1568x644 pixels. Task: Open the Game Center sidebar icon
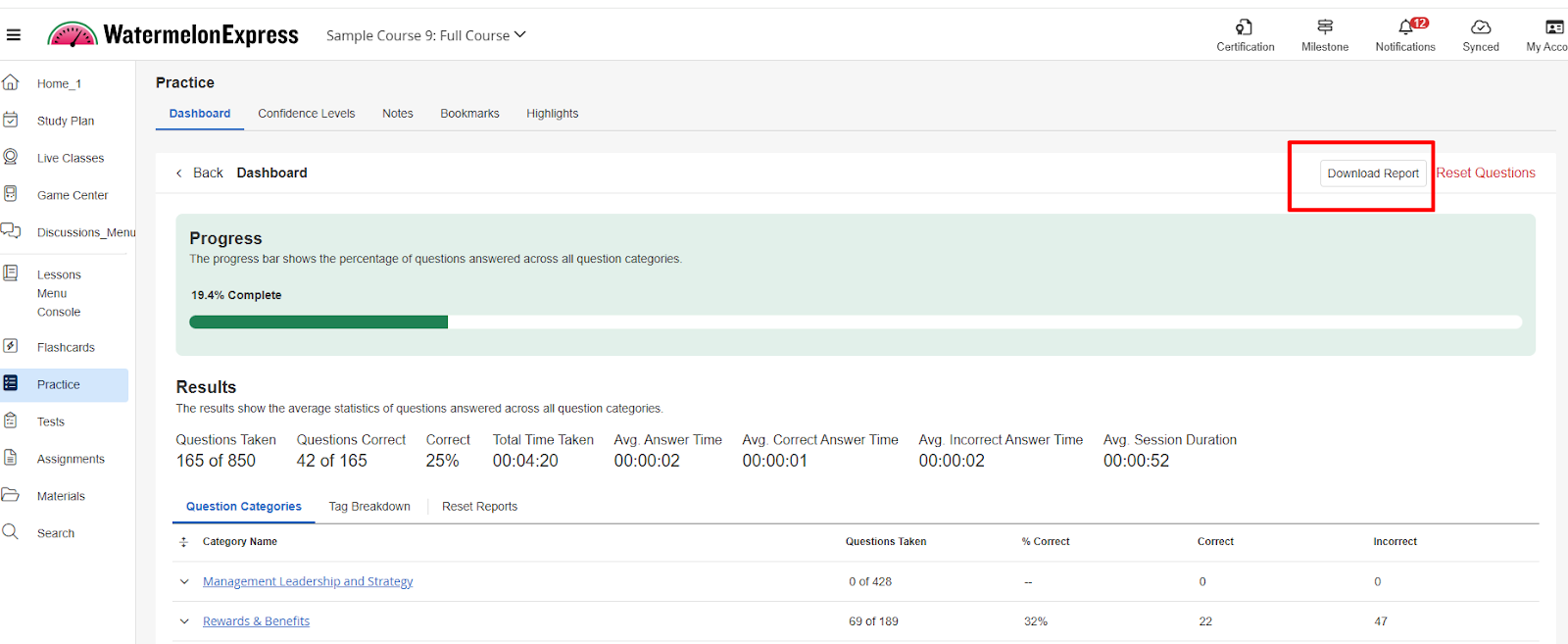(11, 194)
